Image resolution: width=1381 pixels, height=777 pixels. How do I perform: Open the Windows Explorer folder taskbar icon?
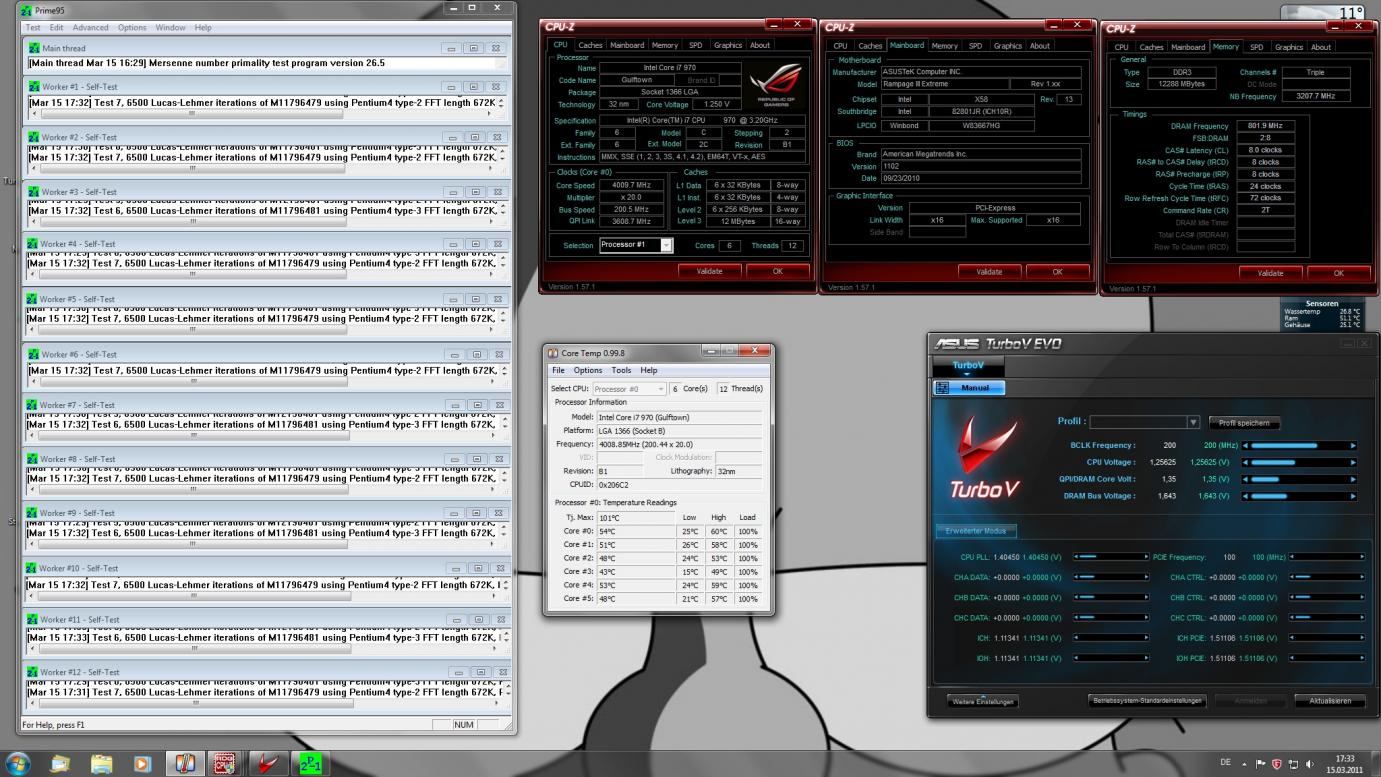point(102,764)
